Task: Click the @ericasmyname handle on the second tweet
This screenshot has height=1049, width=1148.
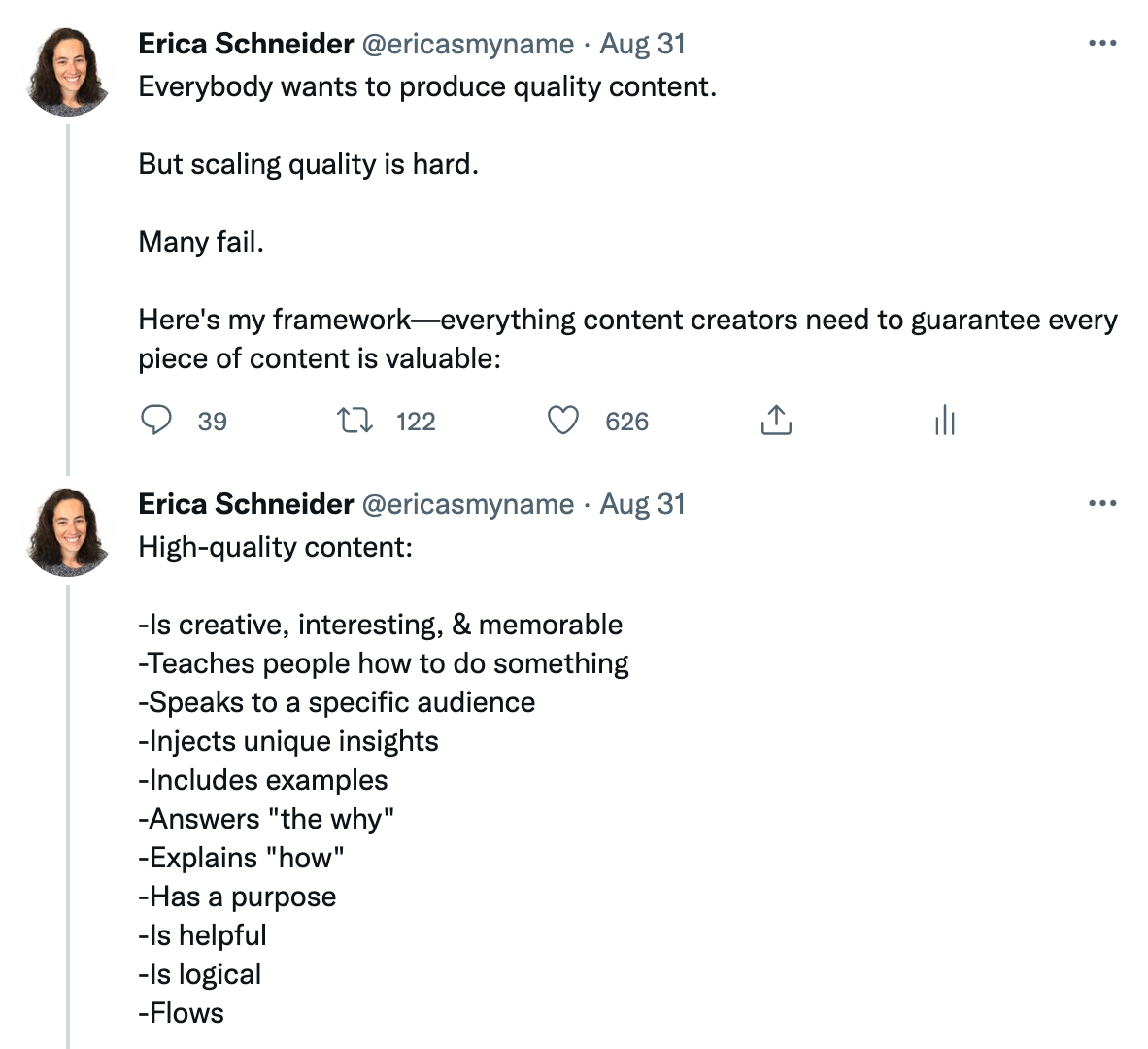Action: [x=467, y=504]
